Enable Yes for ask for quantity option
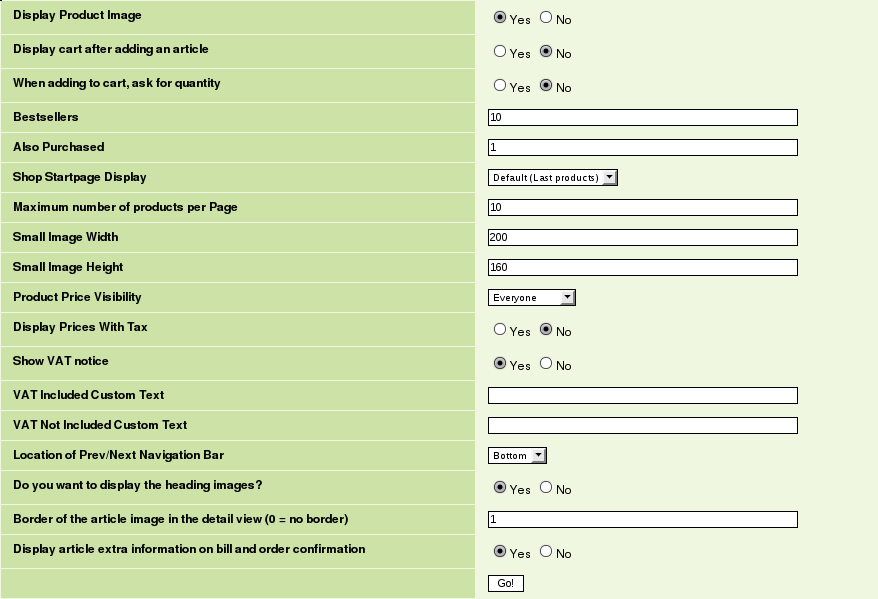 (500, 86)
